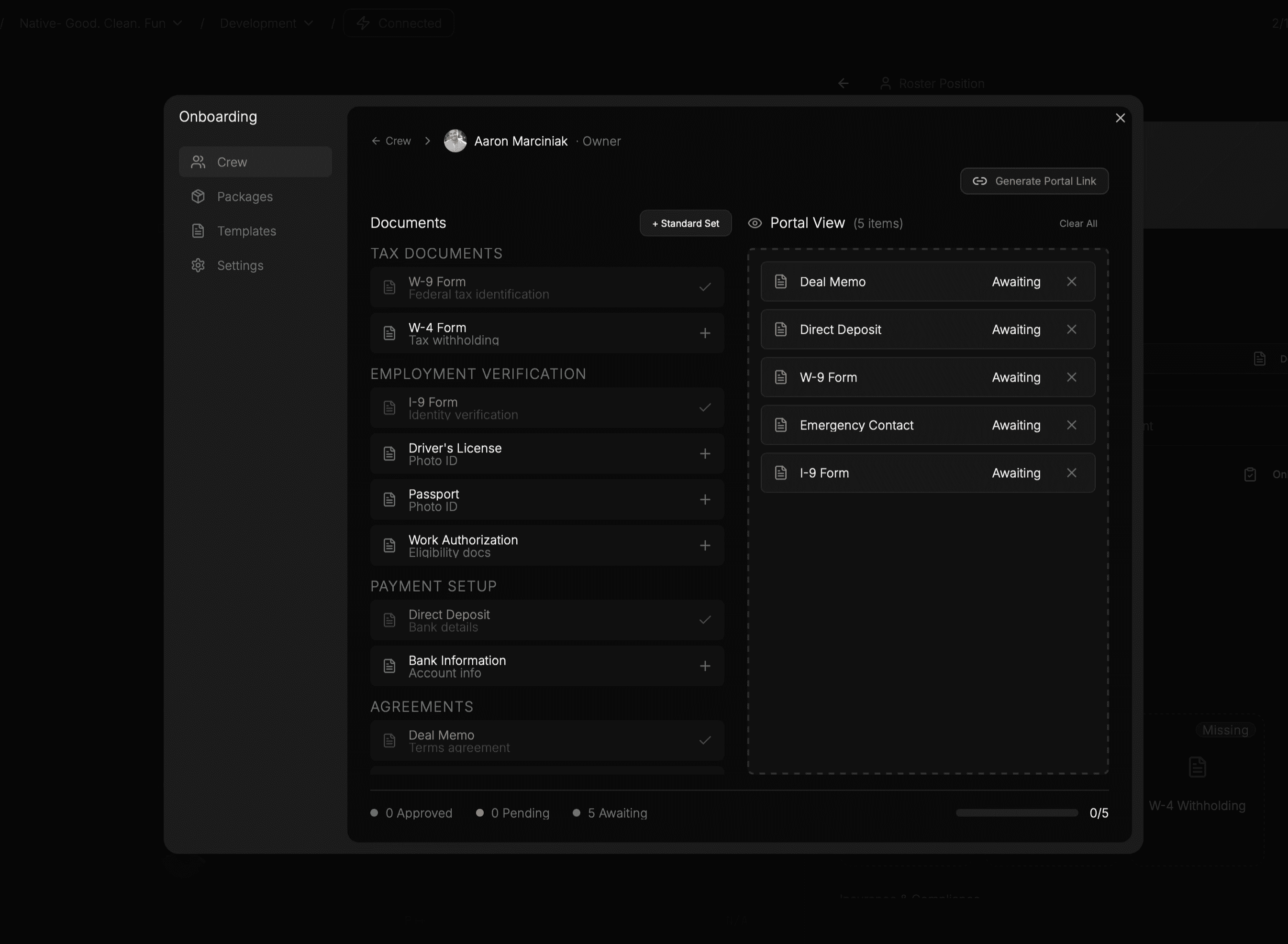
Task: Uncheck the I-9 Form document
Action: coord(705,407)
